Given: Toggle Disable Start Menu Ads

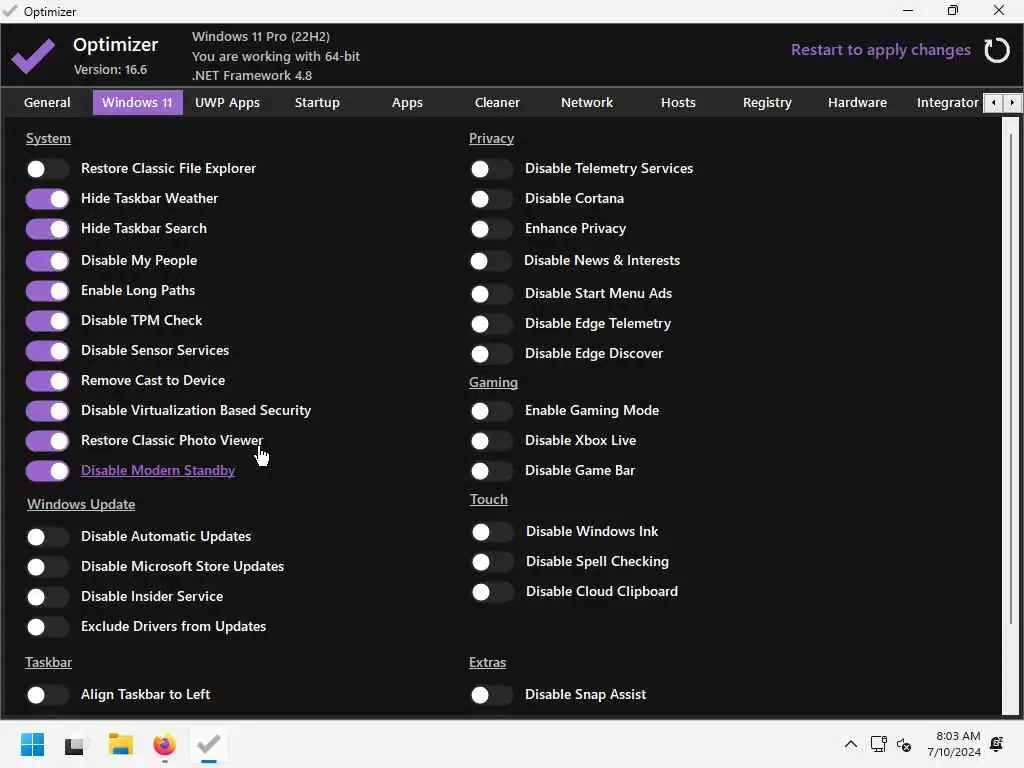Looking at the screenshot, I should (491, 295).
